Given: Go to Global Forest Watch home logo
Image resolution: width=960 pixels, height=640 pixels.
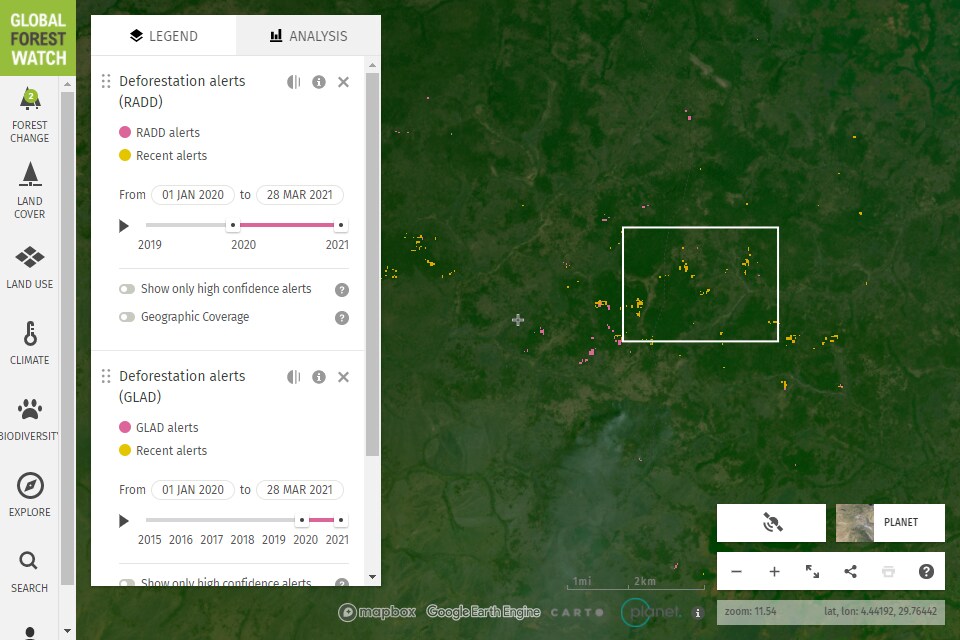Looking at the screenshot, I should pos(38,38).
